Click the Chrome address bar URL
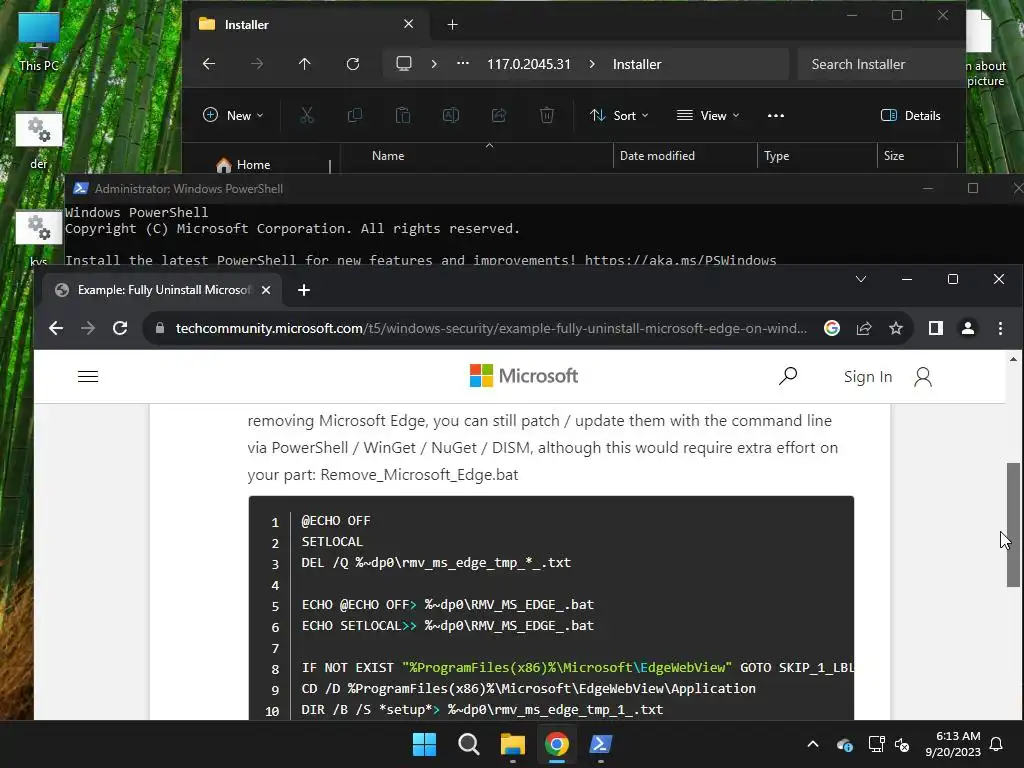 pos(491,328)
